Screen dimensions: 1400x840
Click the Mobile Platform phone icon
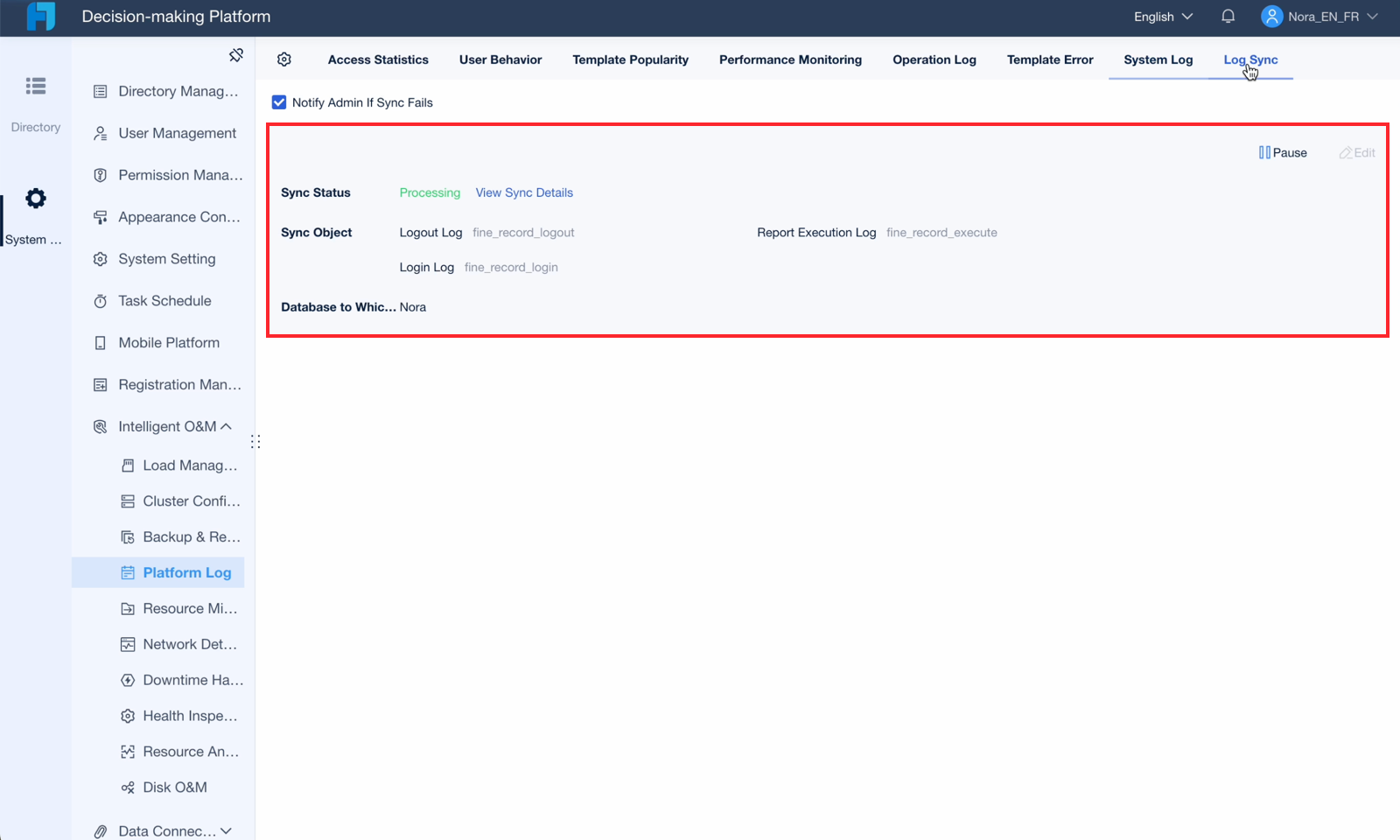point(101,343)
